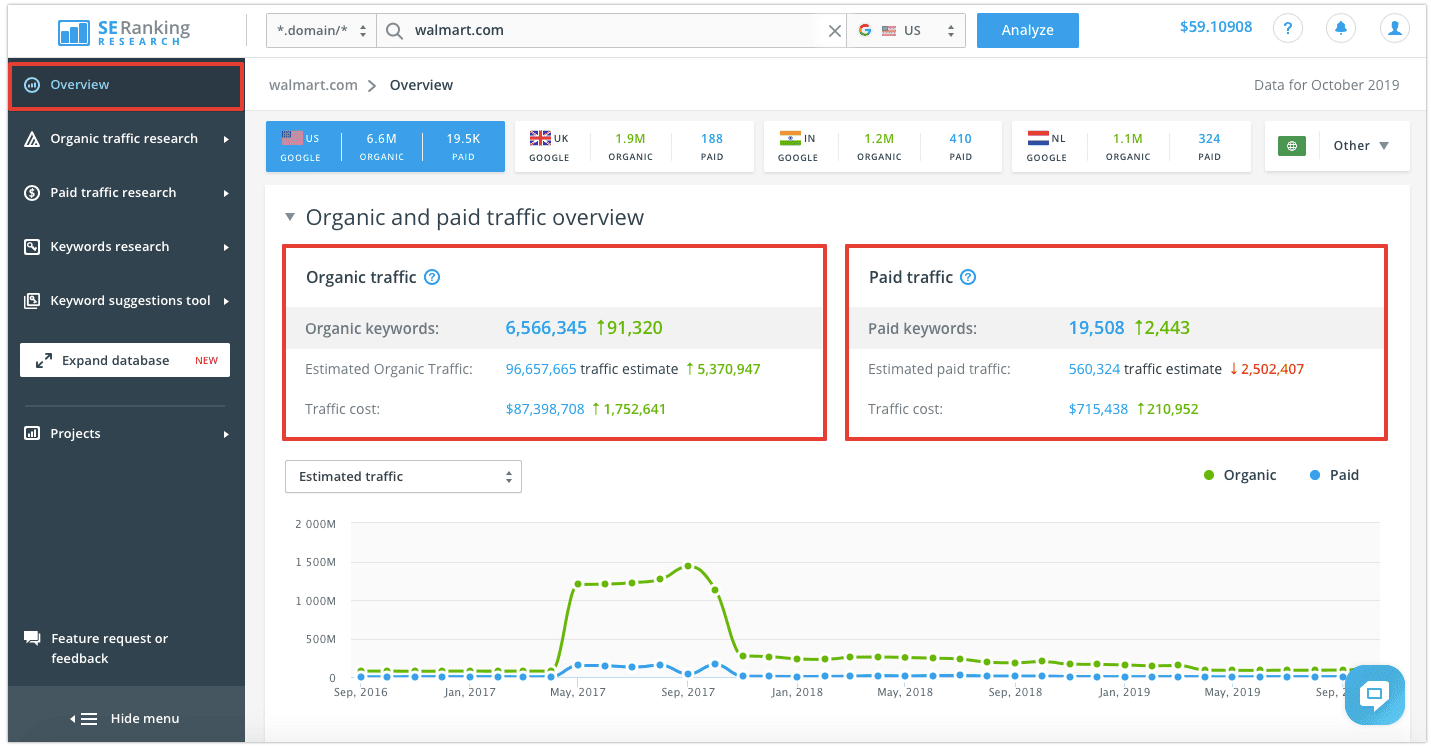
Task: Expand Paid traffic research submenu arrow
Action: click(227, 193)
